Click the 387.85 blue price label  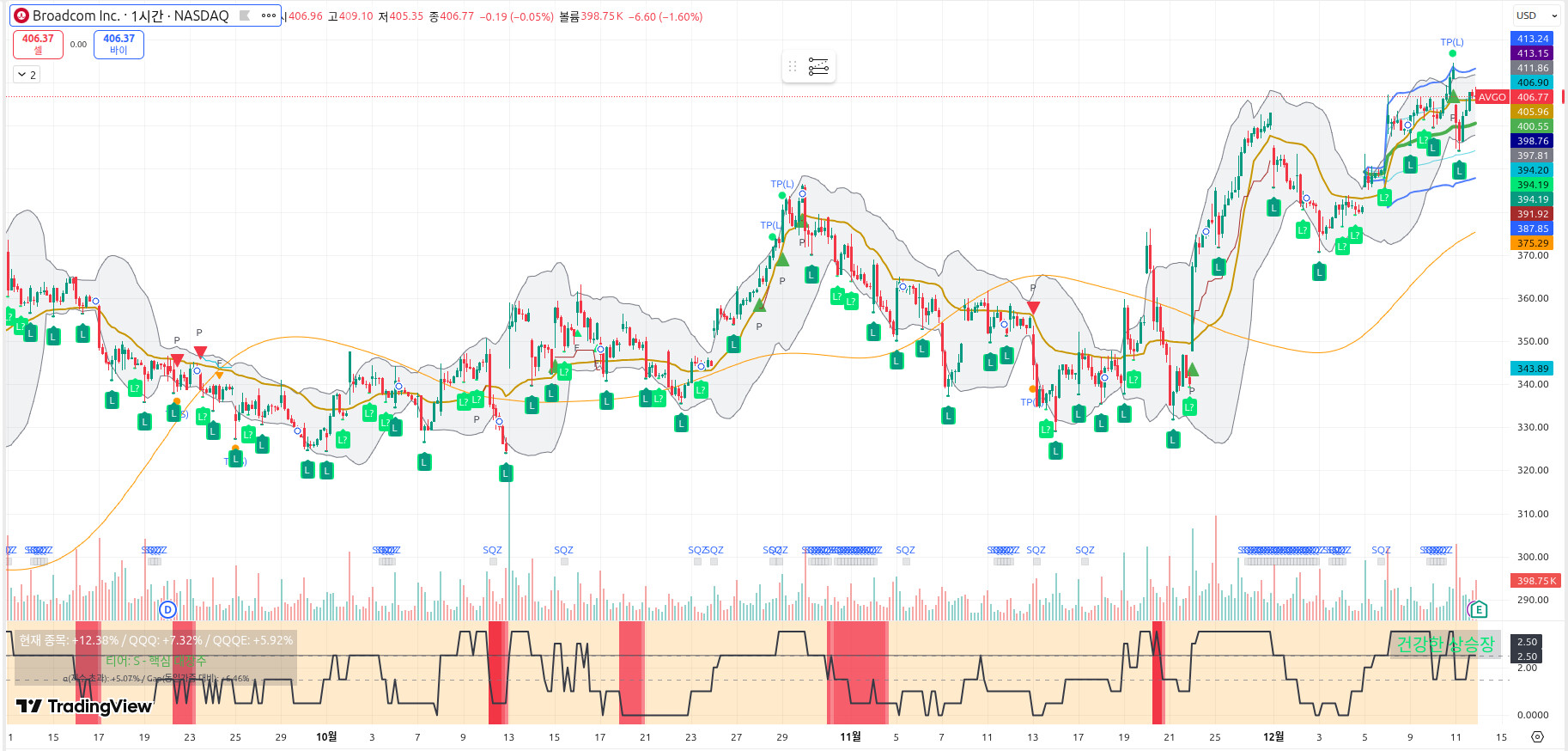tap(1532, 229)
